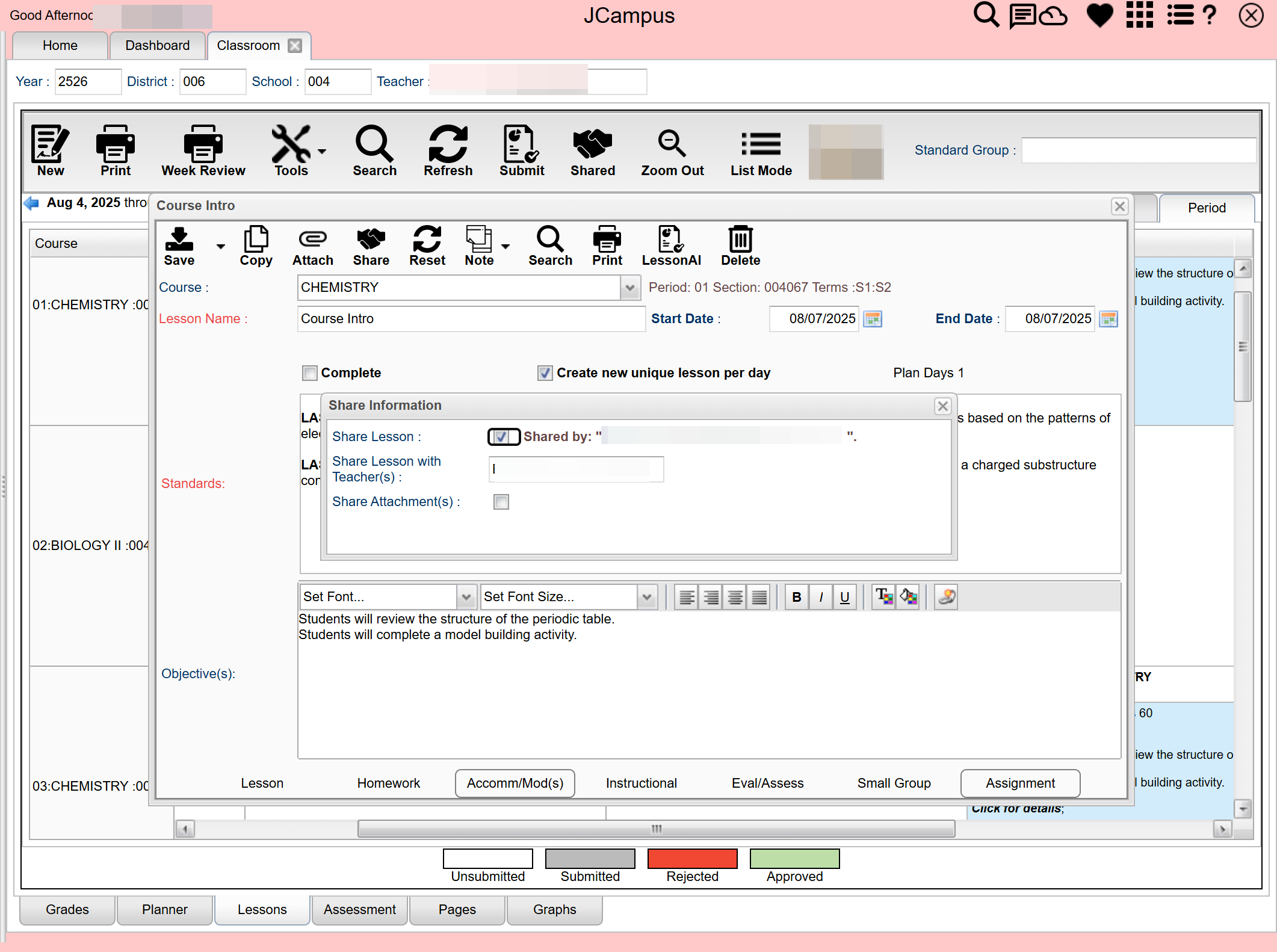Enable the Share Attachment(s) checkbox
This screenshot has width=1277, height=952.
tap(501, 502)
